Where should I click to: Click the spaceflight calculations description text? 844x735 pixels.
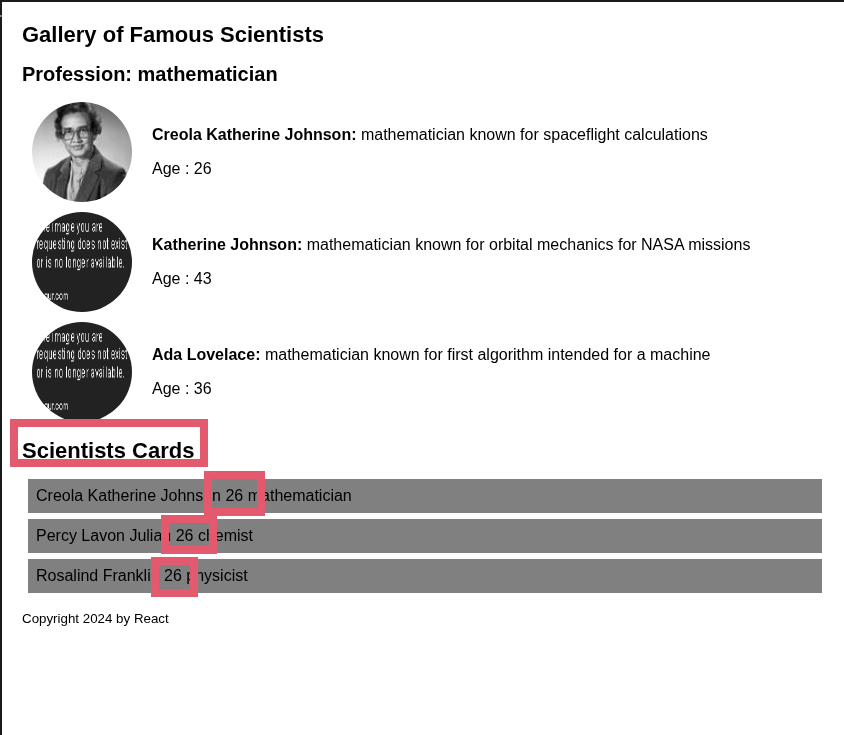534,135
